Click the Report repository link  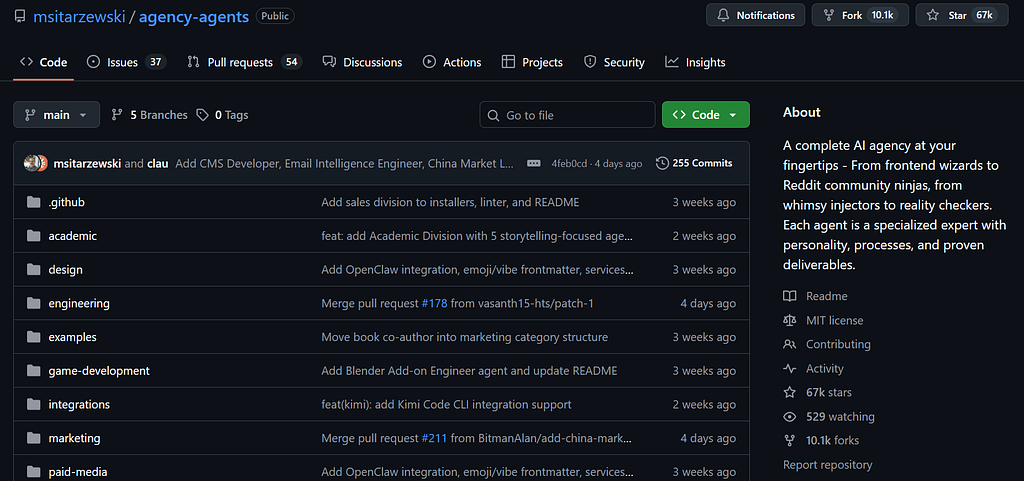tap(827, 465)
